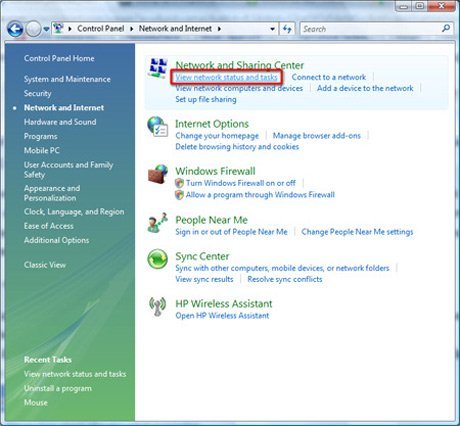Click inside the Search box

pos(371,29)
